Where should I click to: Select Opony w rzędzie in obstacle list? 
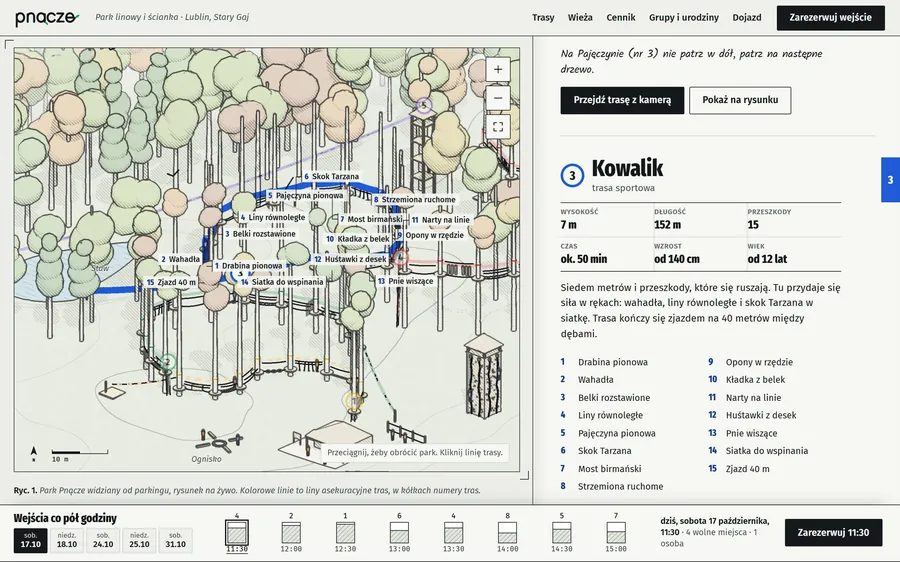pyautogui.click(x=759, y=362)
